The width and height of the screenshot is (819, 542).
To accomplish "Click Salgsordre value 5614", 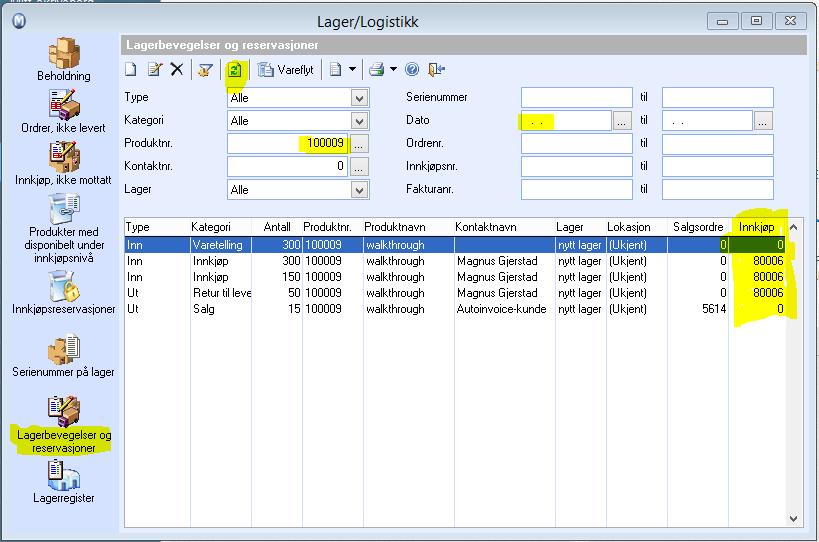I will point(714,309).
